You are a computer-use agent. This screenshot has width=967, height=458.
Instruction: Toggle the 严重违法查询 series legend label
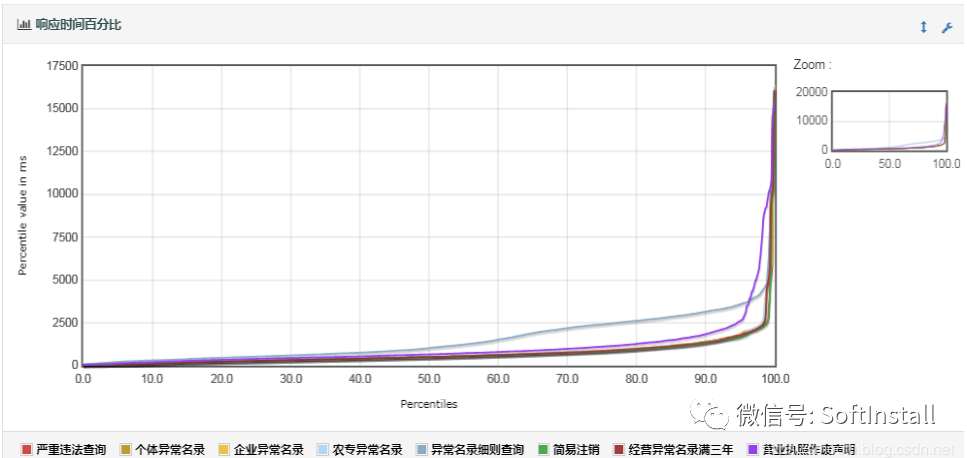[x=71, y=449]
